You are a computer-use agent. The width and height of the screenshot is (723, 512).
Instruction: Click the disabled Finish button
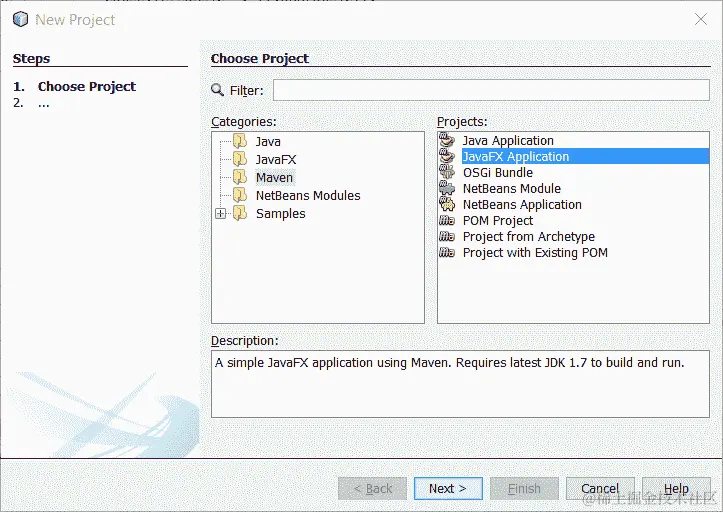click(524, 488)
